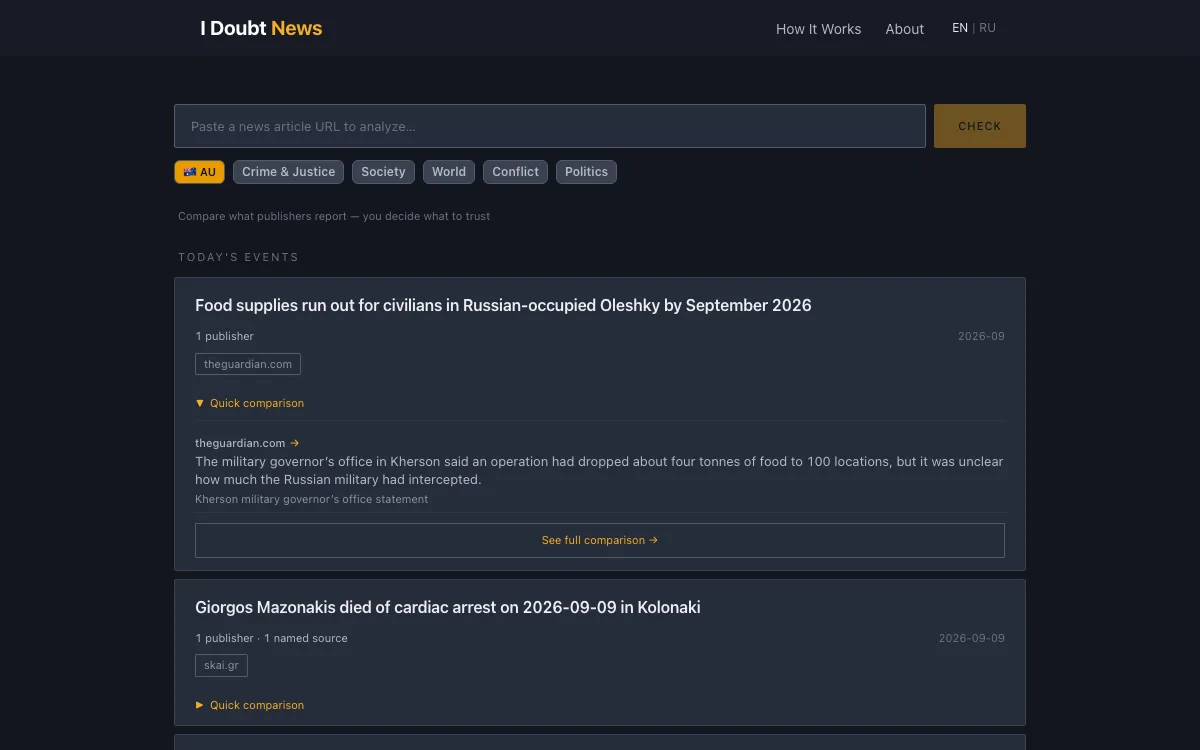This screenshot has width=1200, height=750.
Task: Click the 2026-09 date on Oleshky card
Action: point(981,336)
